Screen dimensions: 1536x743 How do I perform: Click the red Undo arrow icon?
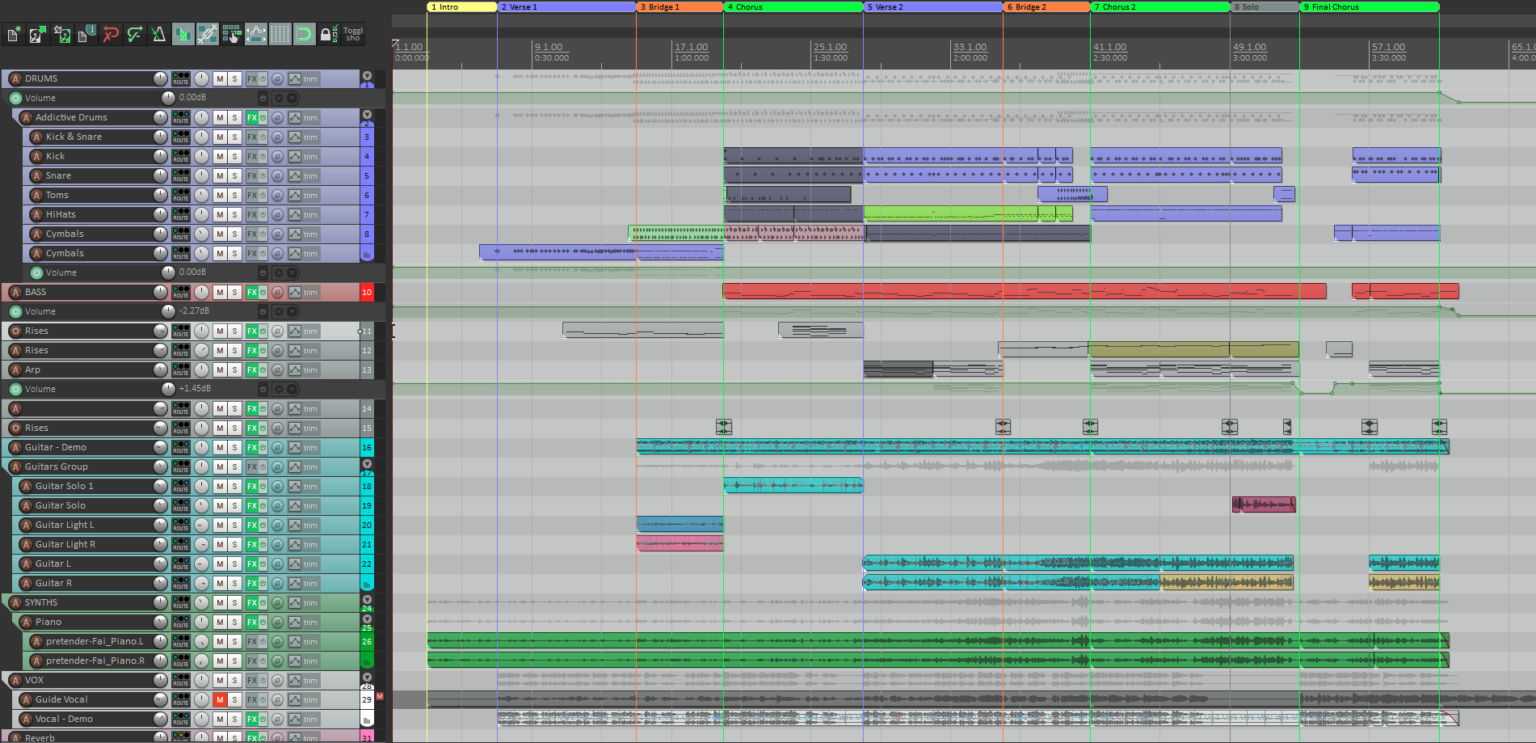pyautogui.click(x=110, y=35)
